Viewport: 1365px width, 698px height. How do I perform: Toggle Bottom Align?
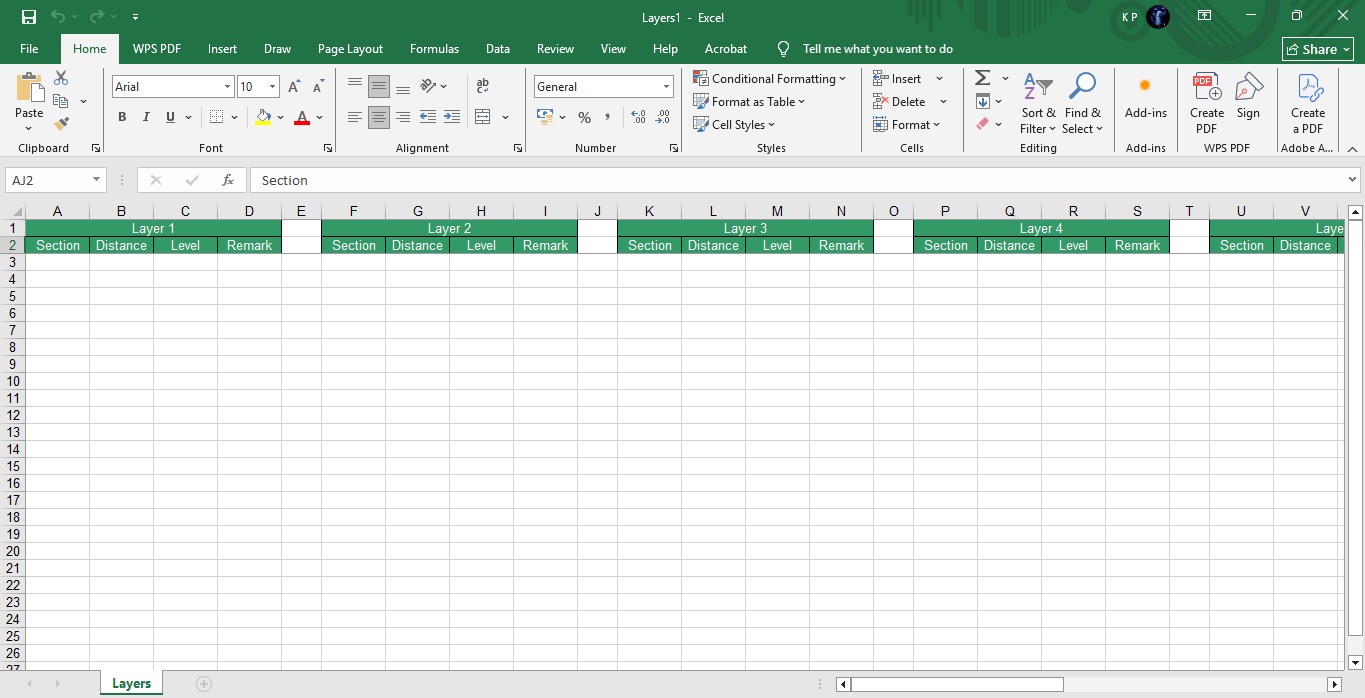tap(403, 86)
